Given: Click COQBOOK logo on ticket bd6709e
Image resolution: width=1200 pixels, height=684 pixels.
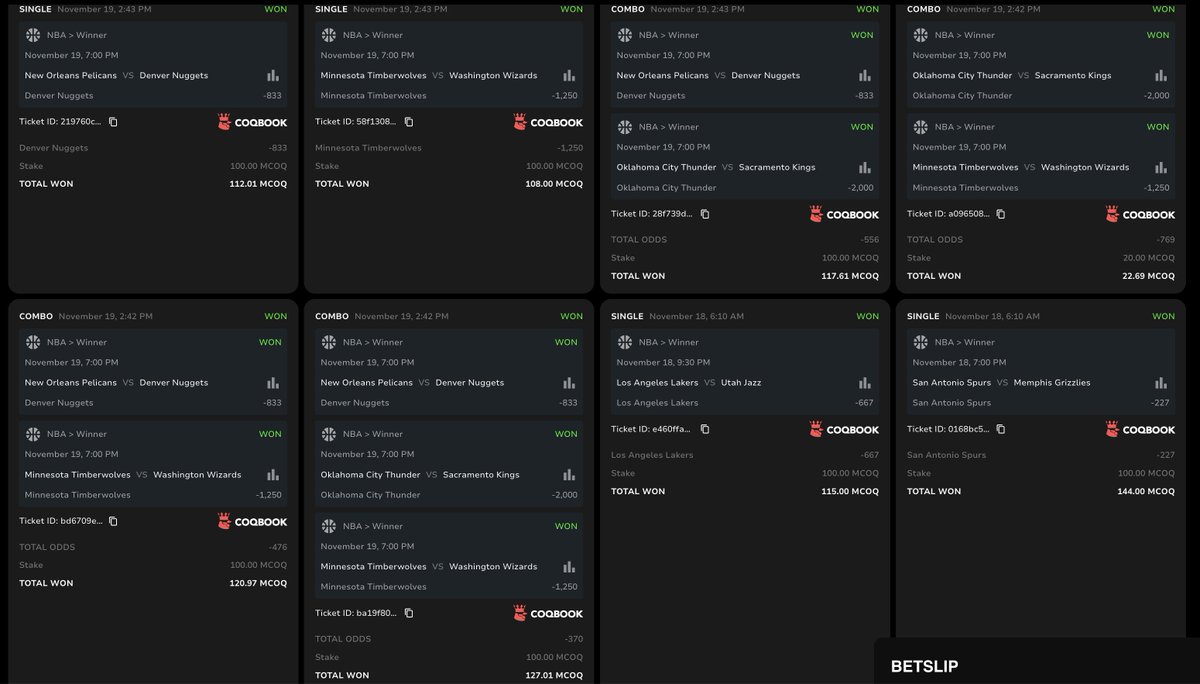Looking at the screenshot, I should (252, 521).
